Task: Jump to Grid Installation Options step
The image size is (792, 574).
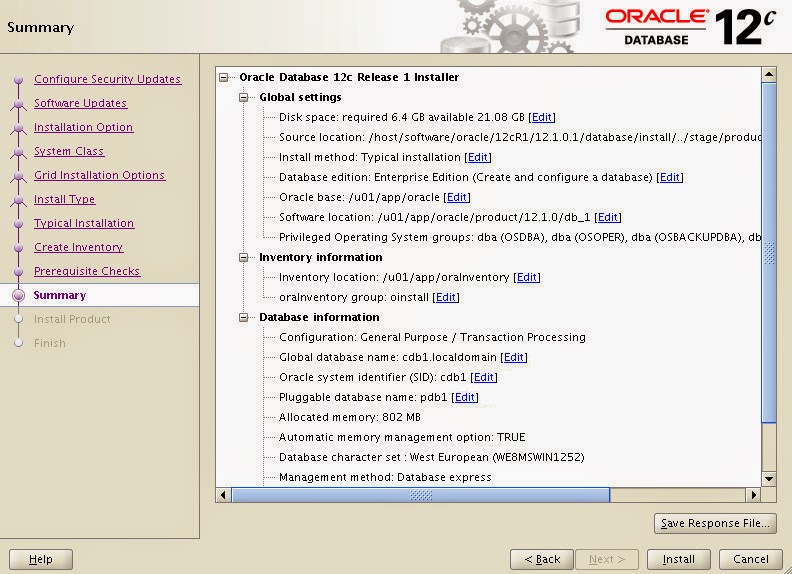Action: point(100,175)
